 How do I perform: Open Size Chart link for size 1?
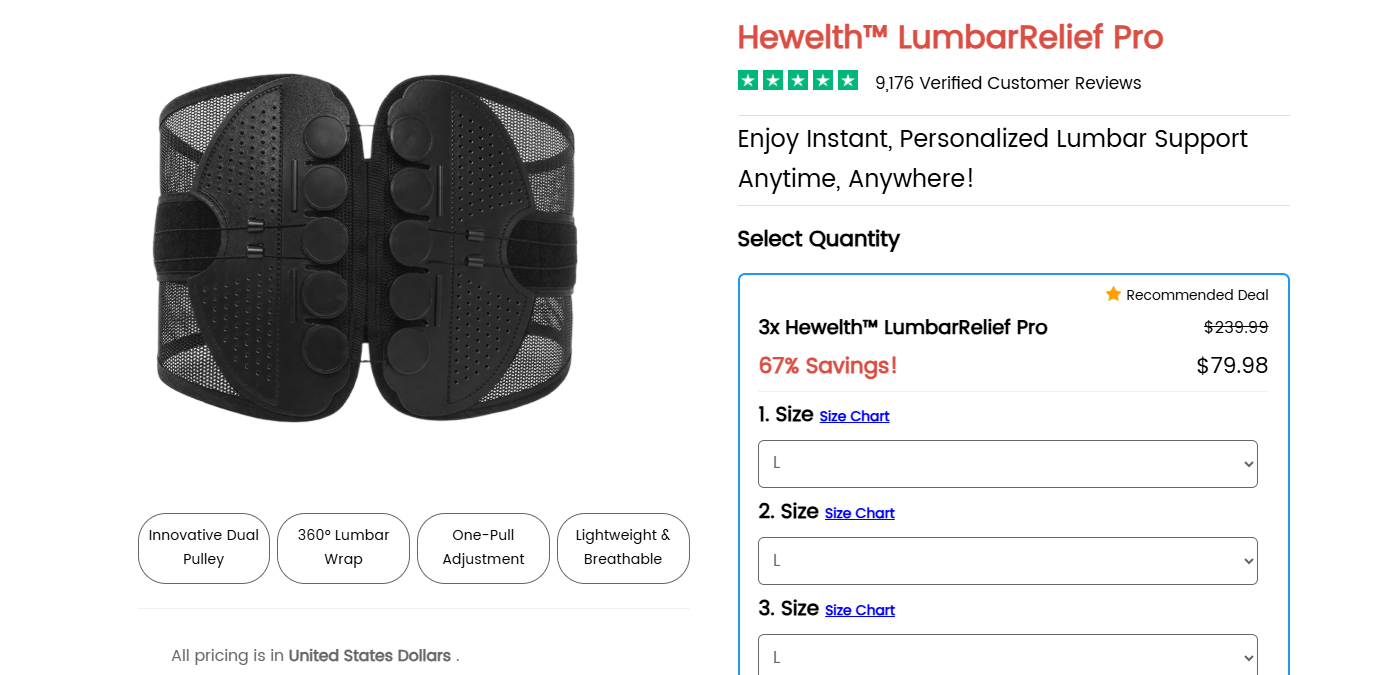(854, 416)
